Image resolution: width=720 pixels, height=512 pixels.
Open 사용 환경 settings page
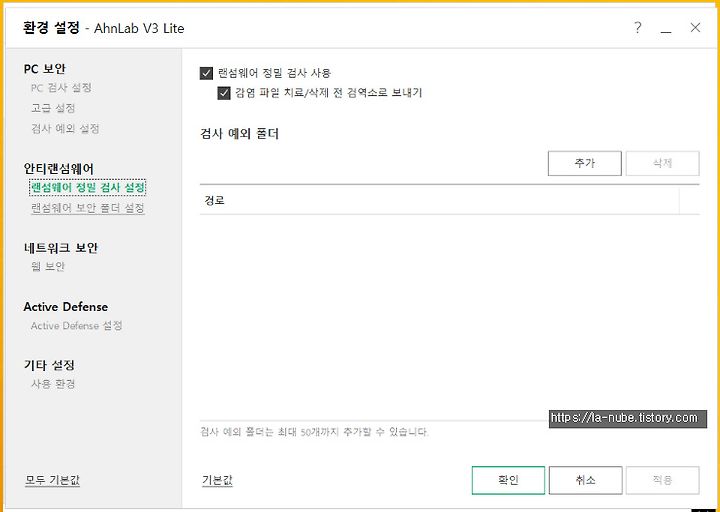(x=53, y=384)
